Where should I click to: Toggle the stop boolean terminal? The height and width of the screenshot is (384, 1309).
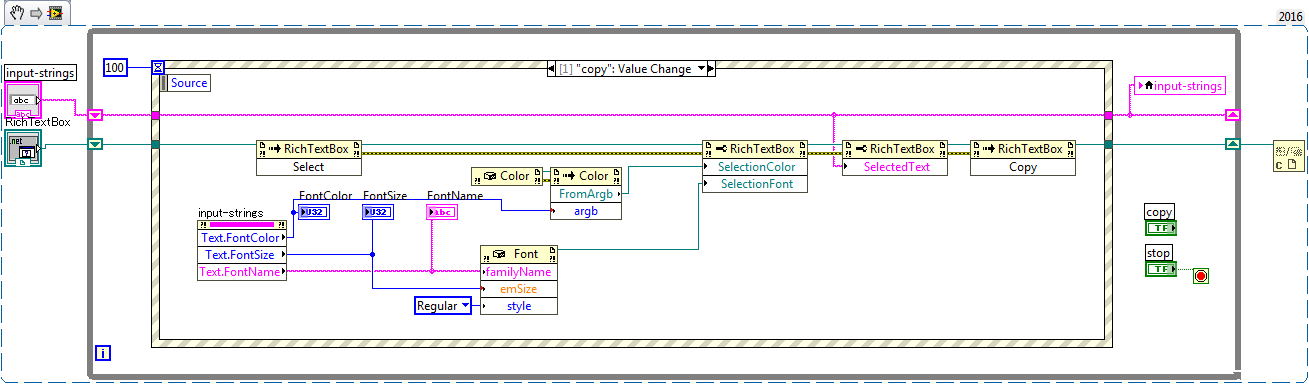[x=1160, y=269]
